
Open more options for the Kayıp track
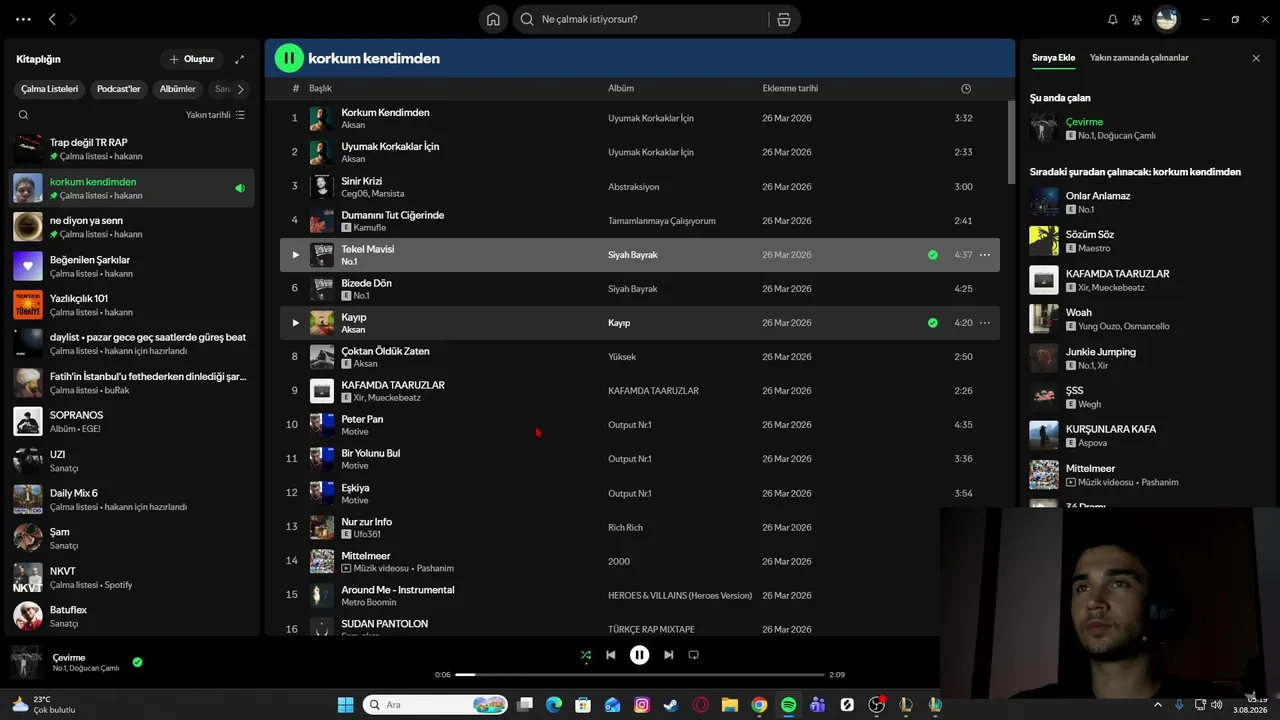tap(985, 323)
